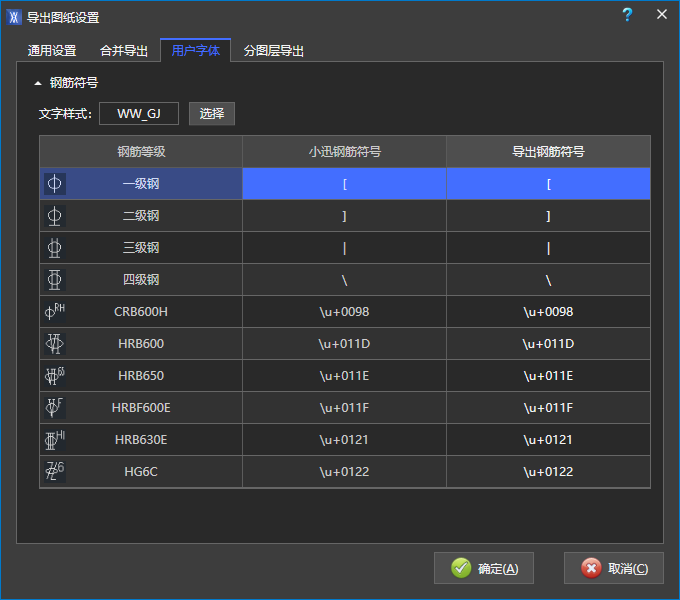Click the 四级钢 rebar symbol icon
Image resolution: width=680 pixels, height=600 pixels.
point(55,280)
